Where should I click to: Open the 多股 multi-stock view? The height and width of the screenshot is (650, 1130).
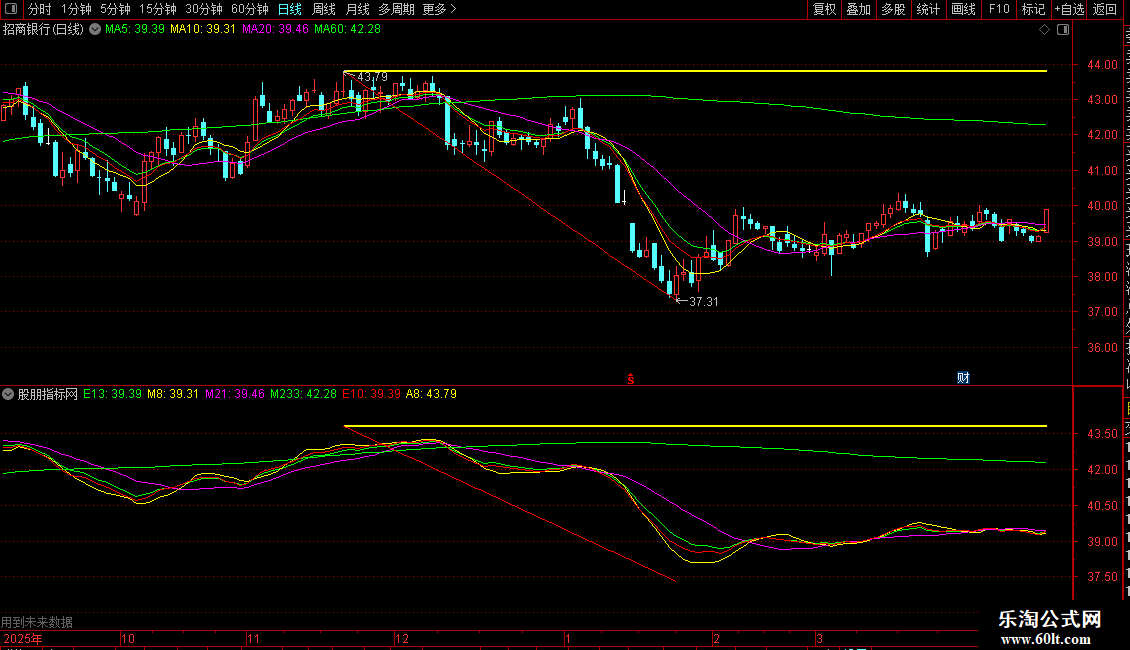pos(894,9)
